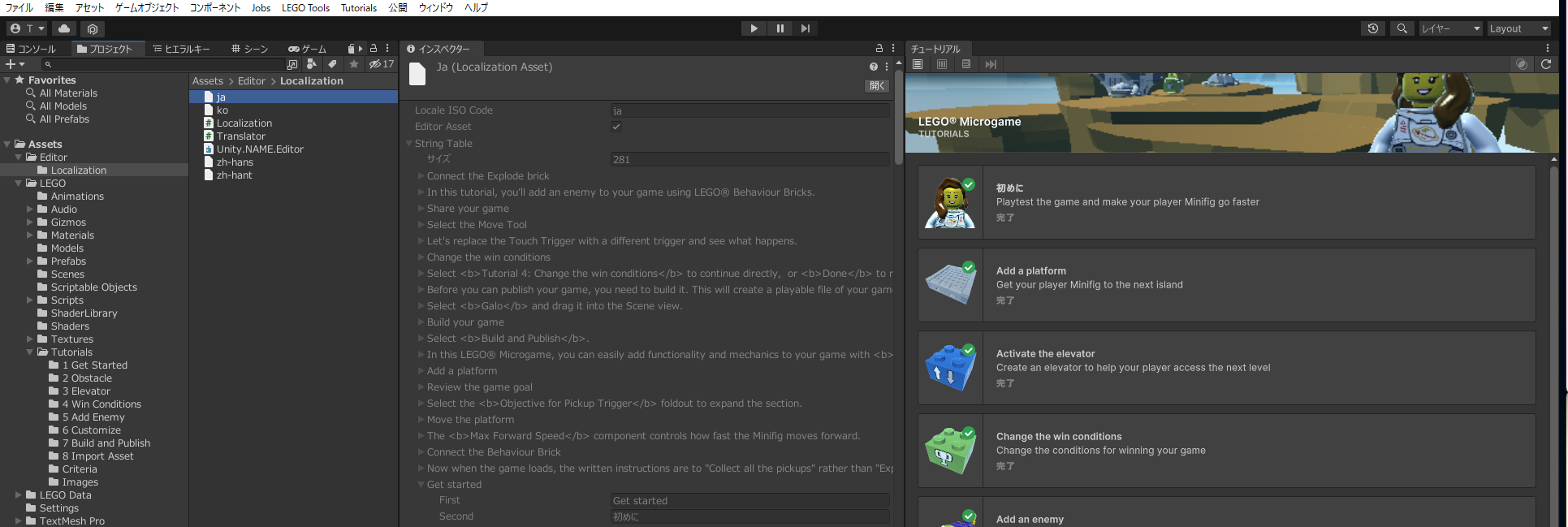Collapse the String Table foldout
Image resolution: width=1568 pixels, height=527 pixels.
[409, 144]
